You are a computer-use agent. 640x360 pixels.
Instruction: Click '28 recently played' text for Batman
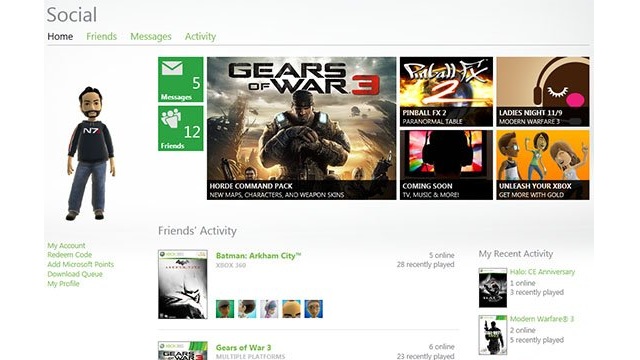(425, 264)
